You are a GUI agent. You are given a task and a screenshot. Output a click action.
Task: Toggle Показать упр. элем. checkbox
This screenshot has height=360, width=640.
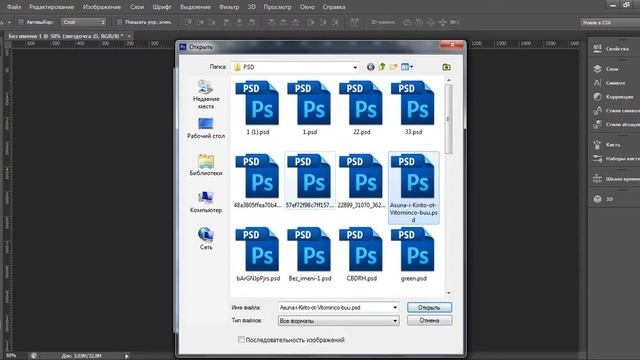120,22
